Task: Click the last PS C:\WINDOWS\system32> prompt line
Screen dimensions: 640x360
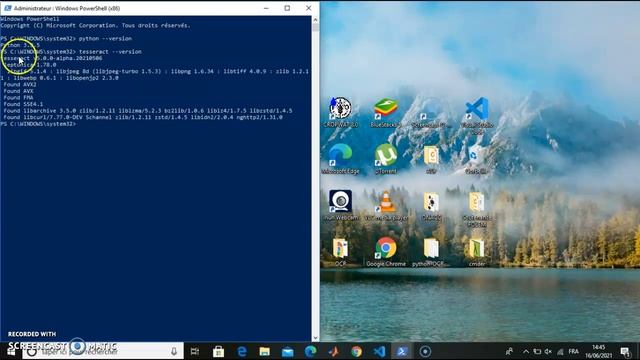Action: point(38,124)
